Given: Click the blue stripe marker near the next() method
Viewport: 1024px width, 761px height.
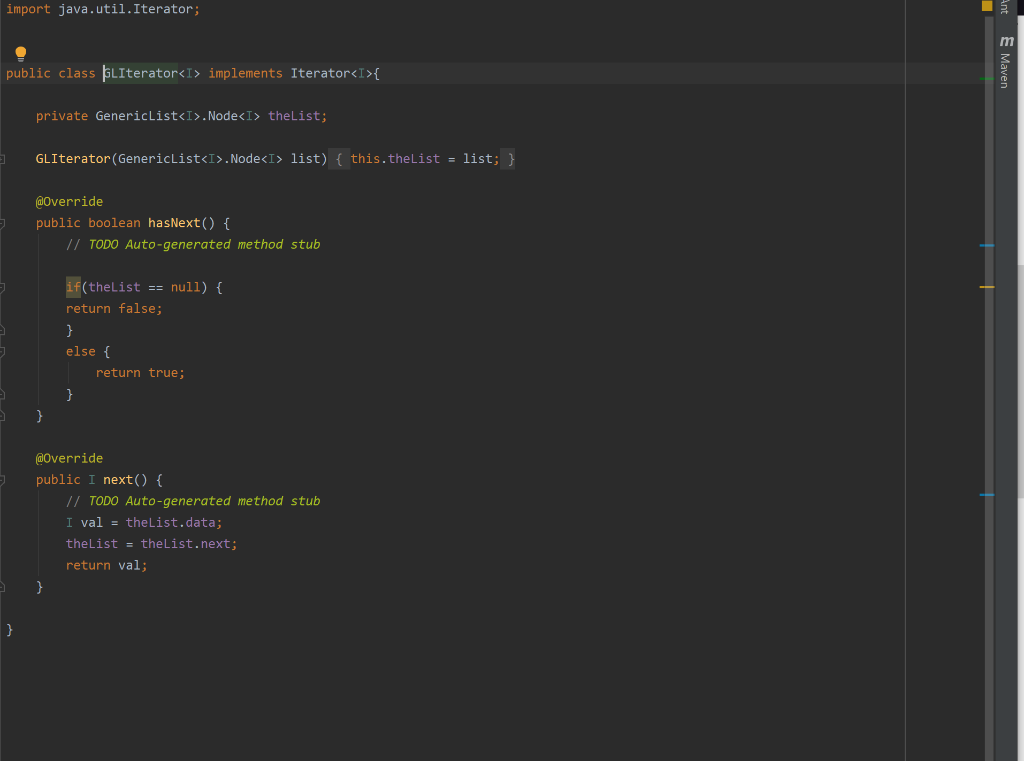Looking at the screenshot, I should (986, 493).
